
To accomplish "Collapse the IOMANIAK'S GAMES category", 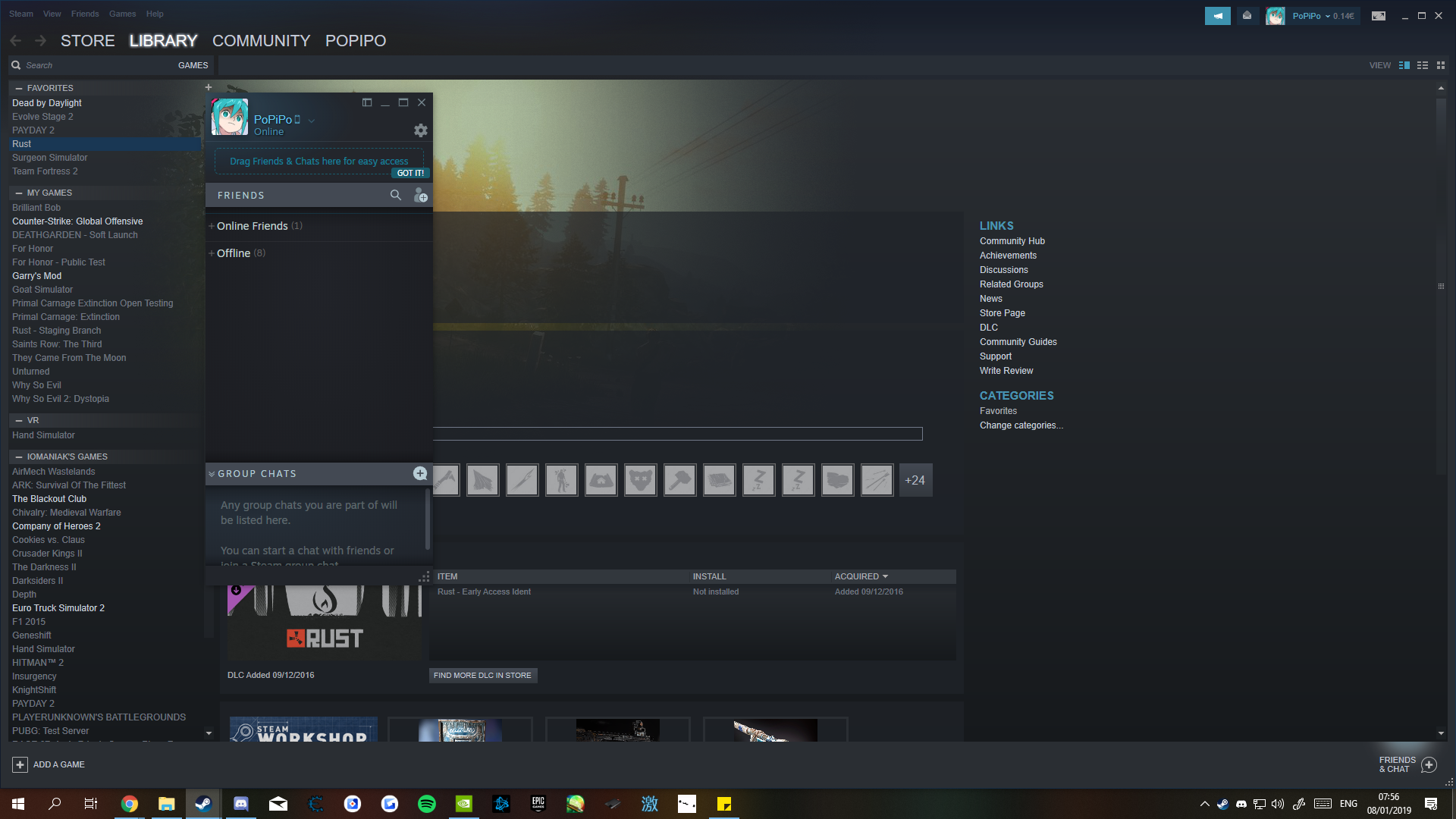I will pyautogui.click(x=19, y=457).
